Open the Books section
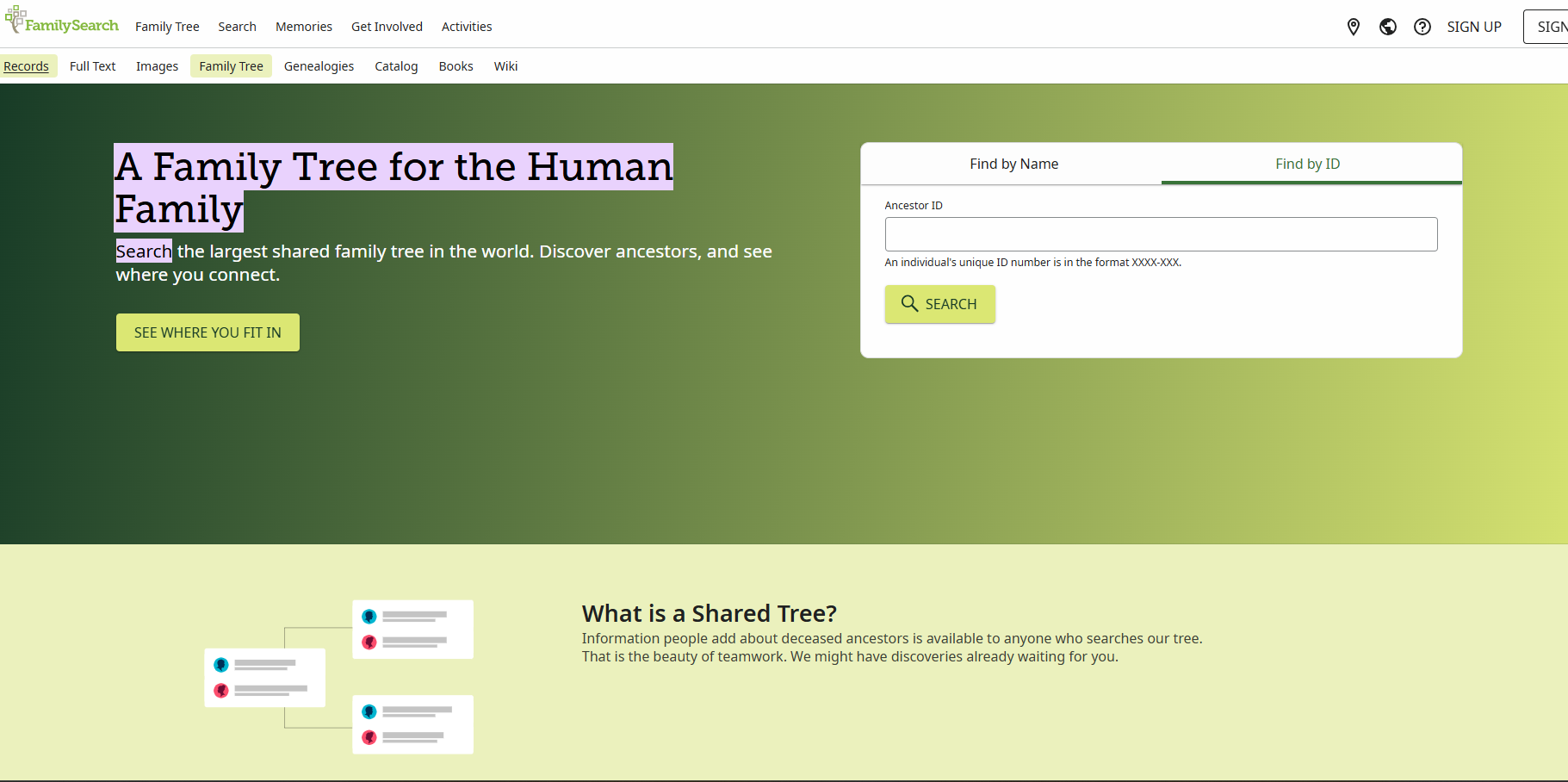Image resolution: width=1568 pixels, height=782 pixels. [x=456, y=66]
